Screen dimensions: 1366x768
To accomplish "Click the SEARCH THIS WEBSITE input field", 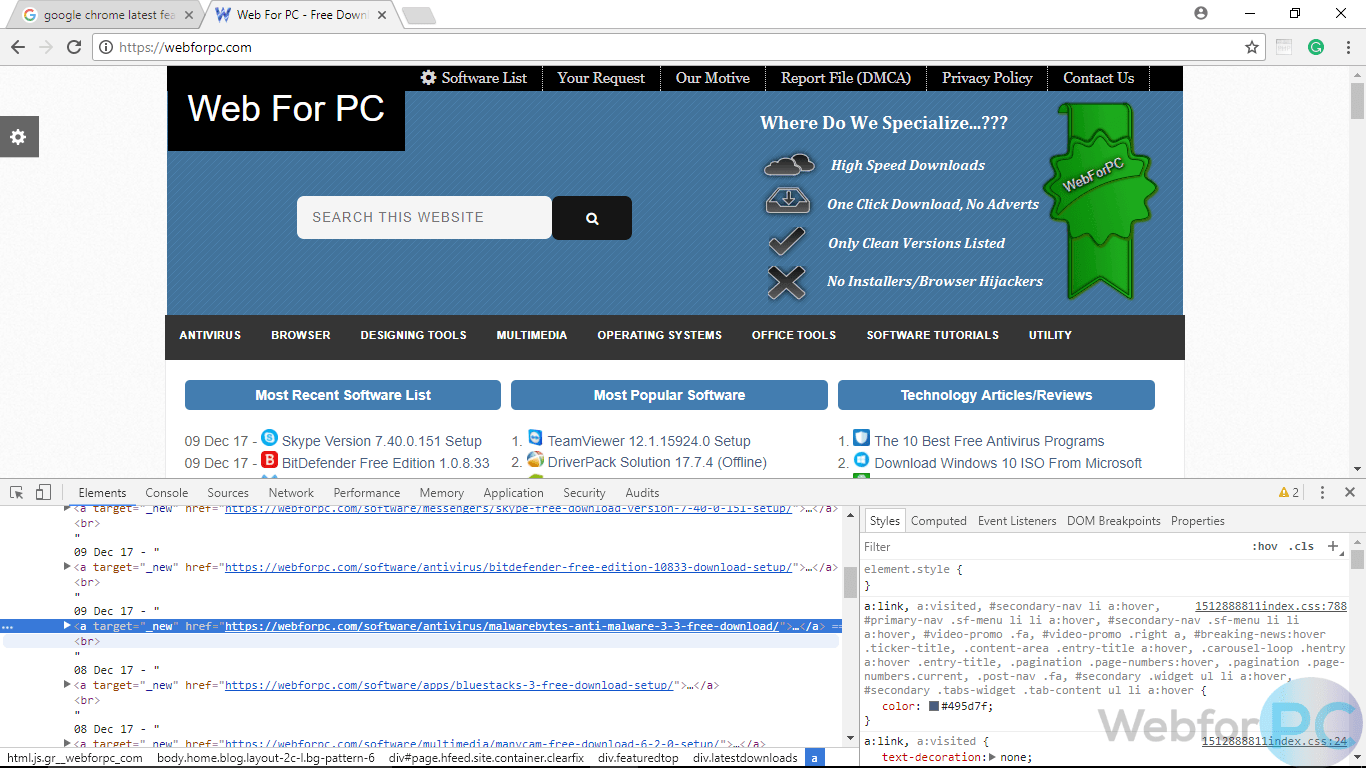I will pos(424,217).
